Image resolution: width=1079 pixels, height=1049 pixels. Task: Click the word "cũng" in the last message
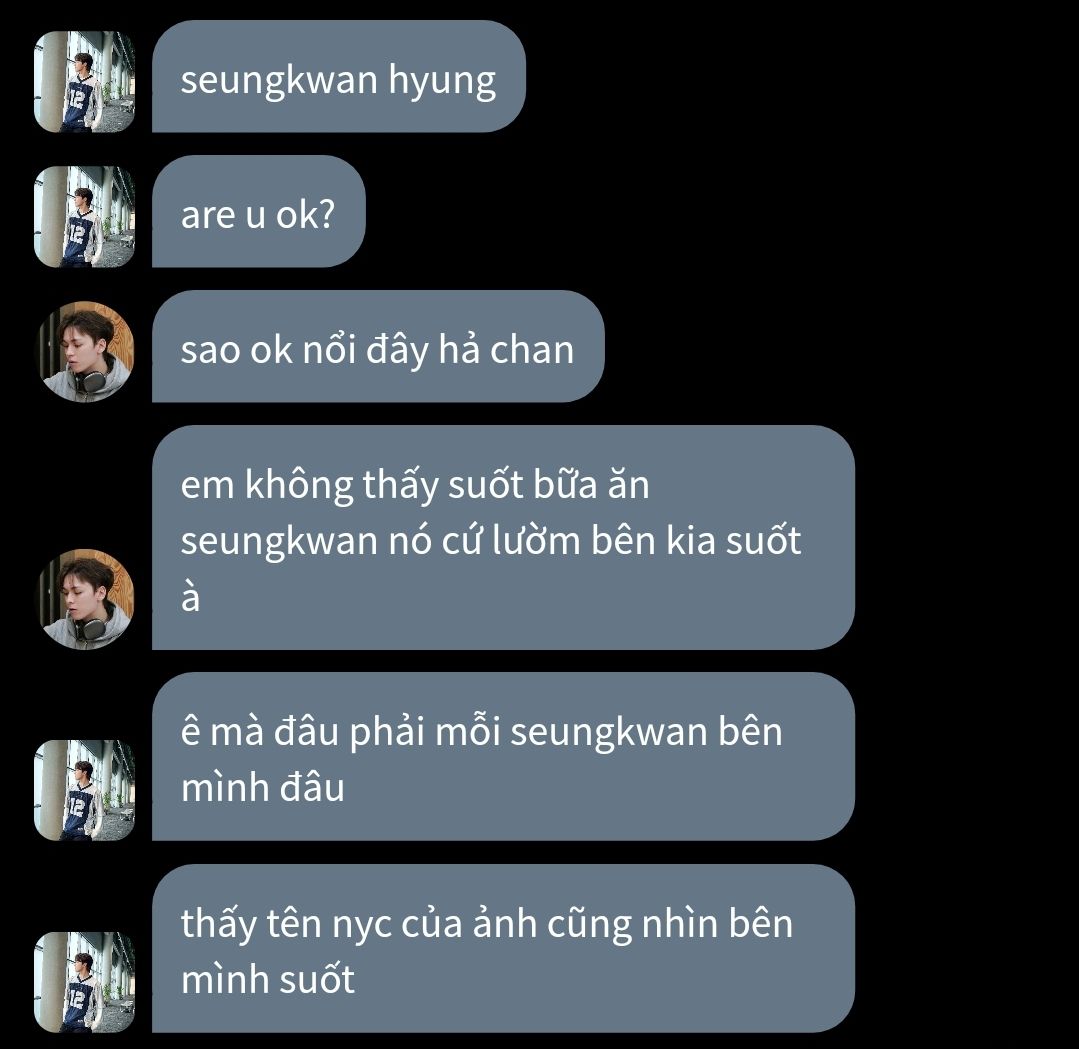pos(590,925)
